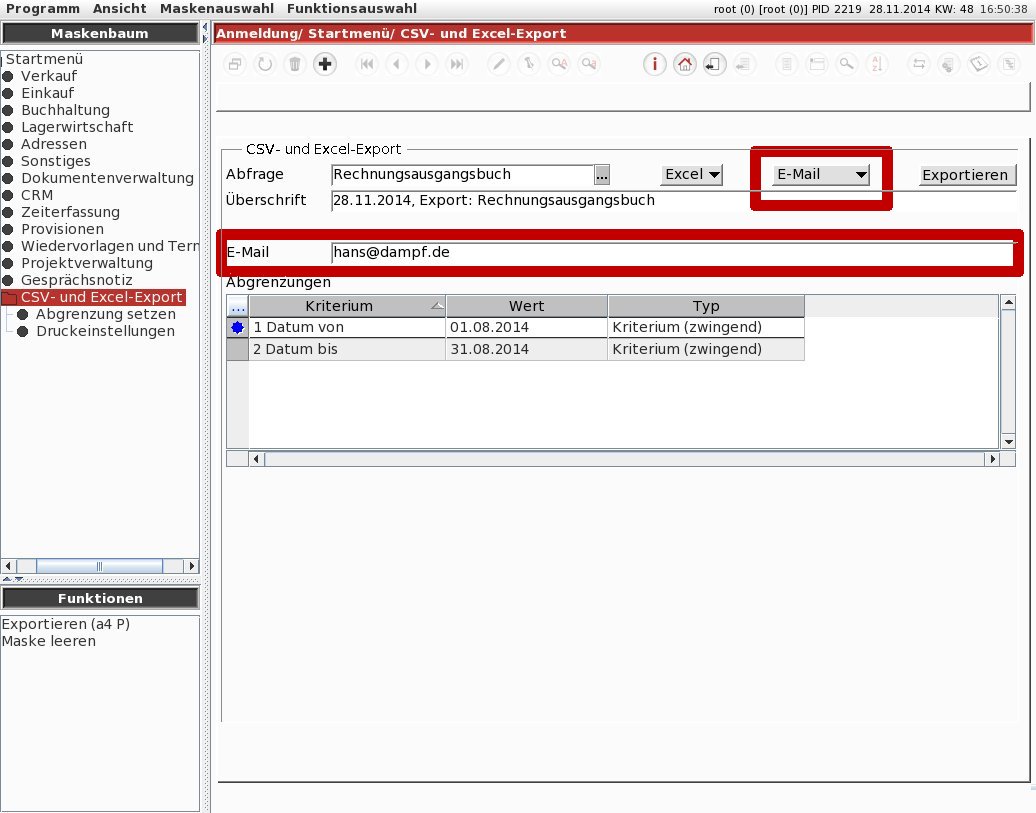The width and height of the screenshot is (1036, 813).
Task: Click the red info icon in toolbar
Action: [654, 64]
